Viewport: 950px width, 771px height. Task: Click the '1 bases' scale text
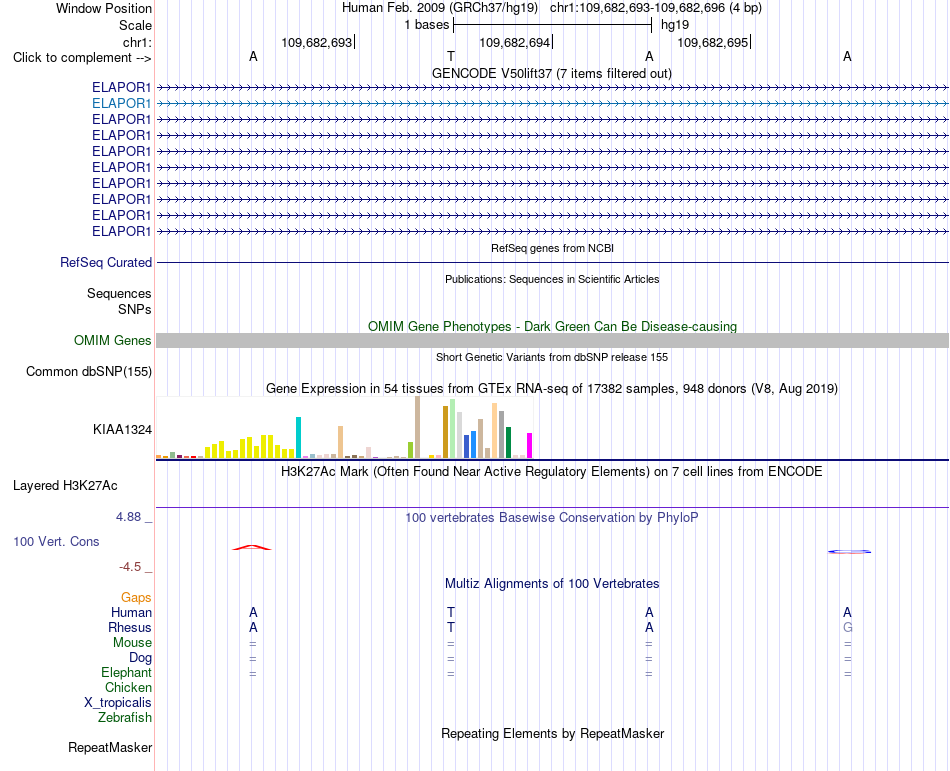(x=427, y=25)
